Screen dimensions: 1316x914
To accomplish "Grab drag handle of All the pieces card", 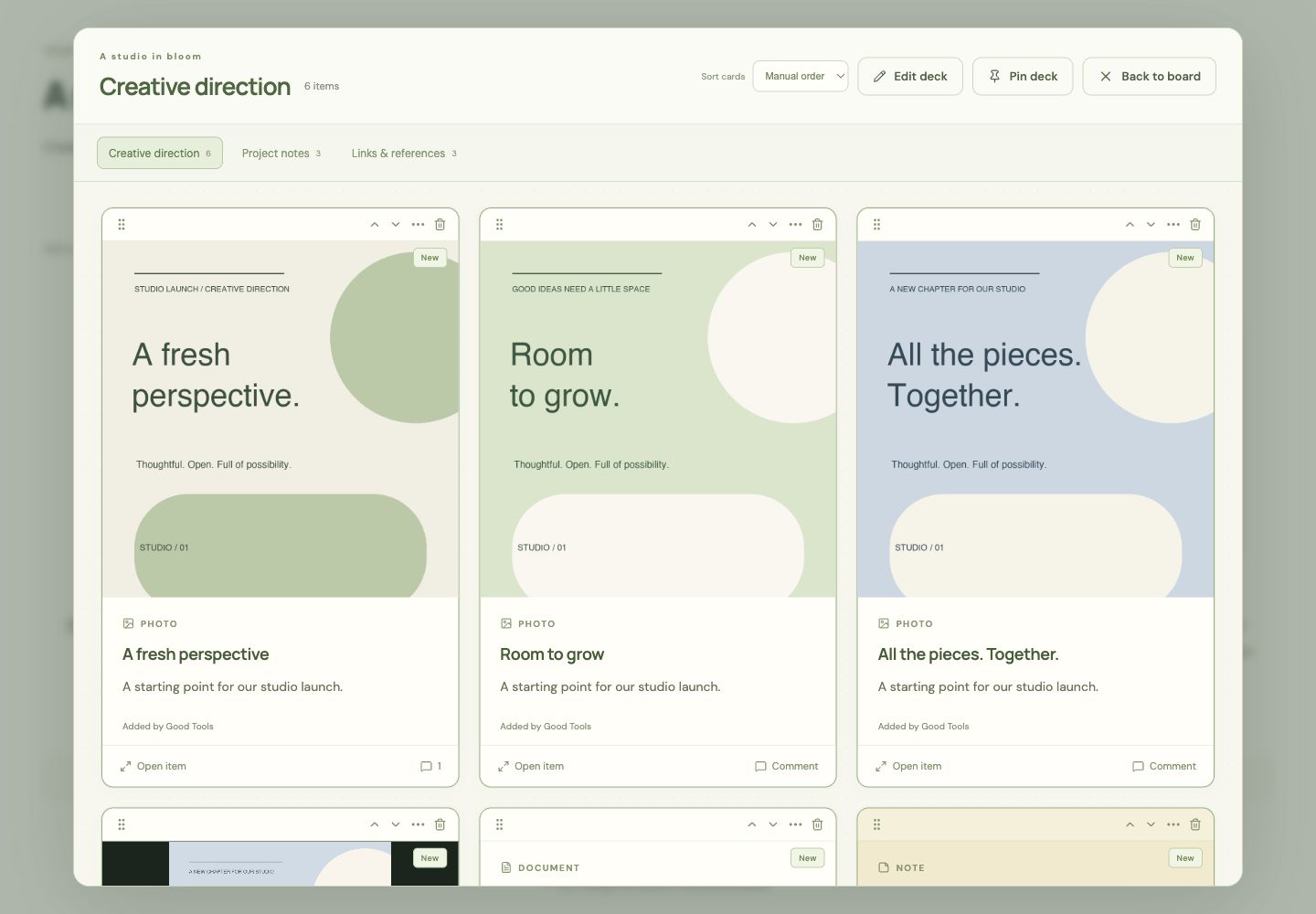I will pyautogui.click(x=876, y=225).
